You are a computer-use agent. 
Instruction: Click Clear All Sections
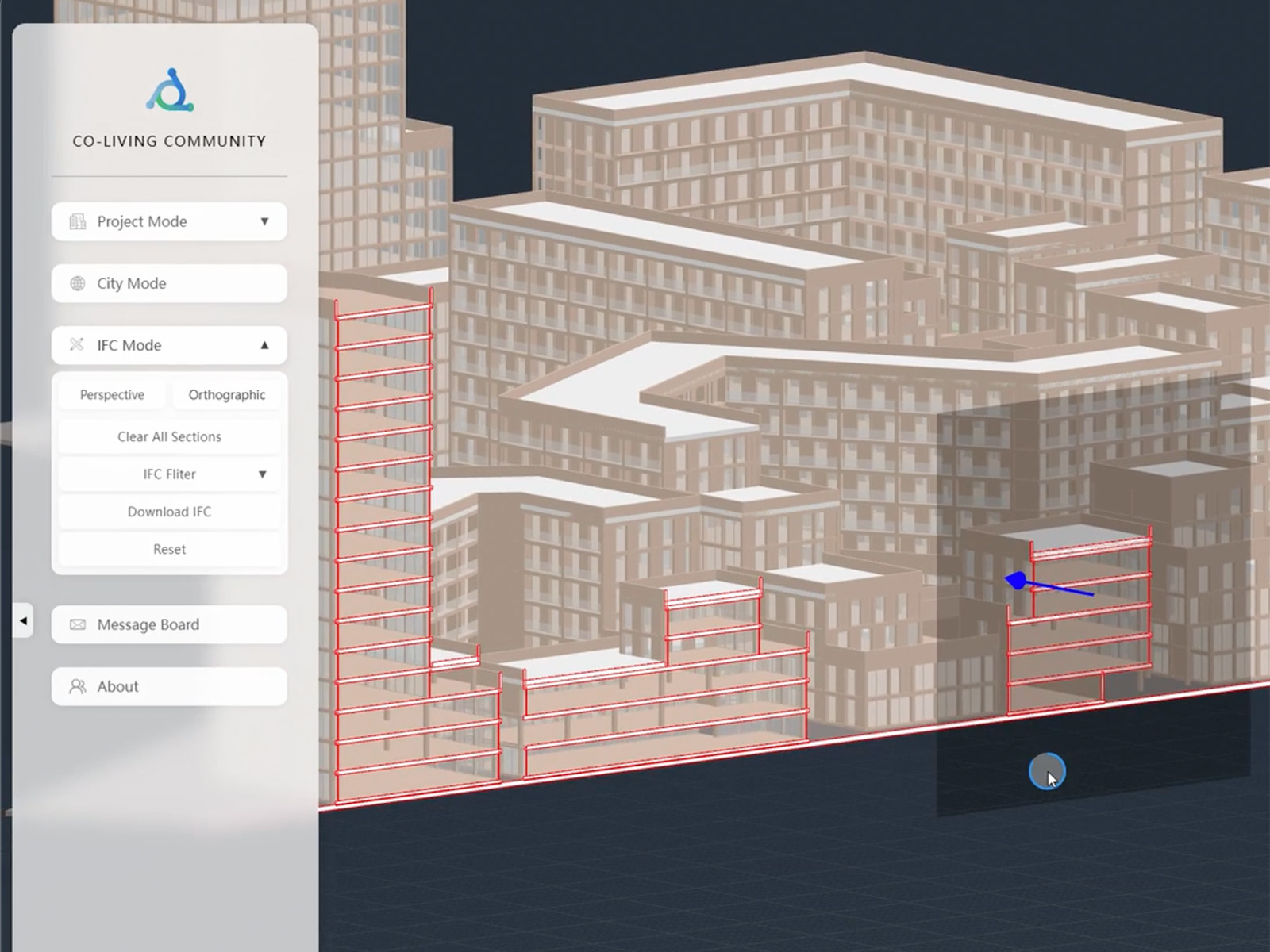(169, 436)
